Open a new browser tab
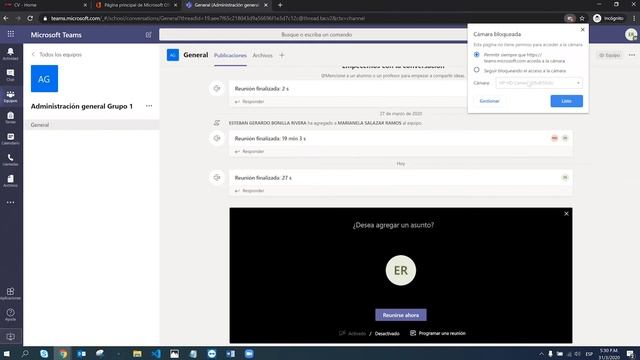The width and height of the screenshot is (640, 360). 280,5
